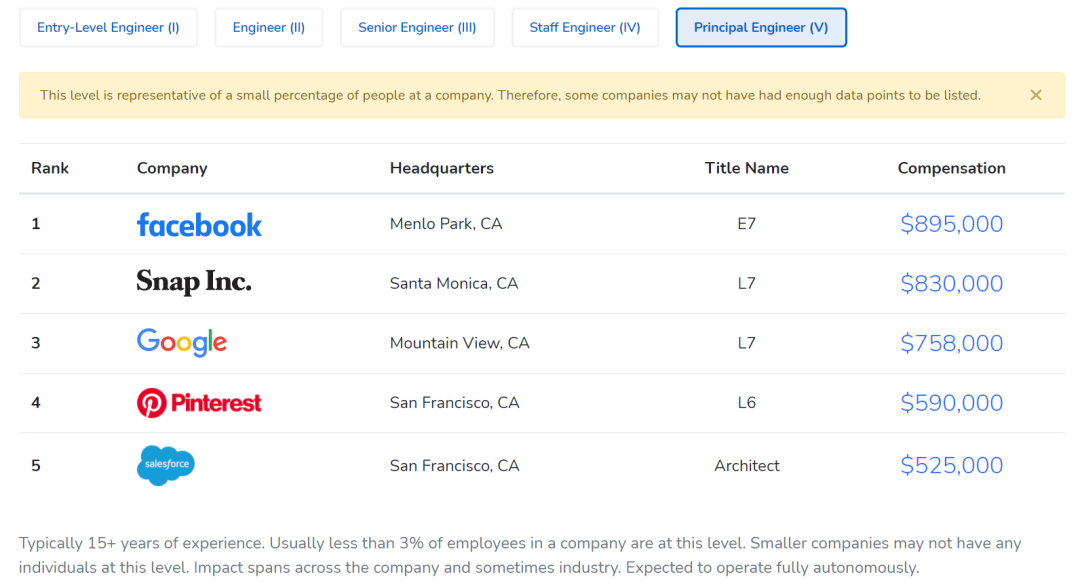Select the Principal Engineer (V) tab
The width and height of the screenshot is (1080, 583).
[761, 28]
